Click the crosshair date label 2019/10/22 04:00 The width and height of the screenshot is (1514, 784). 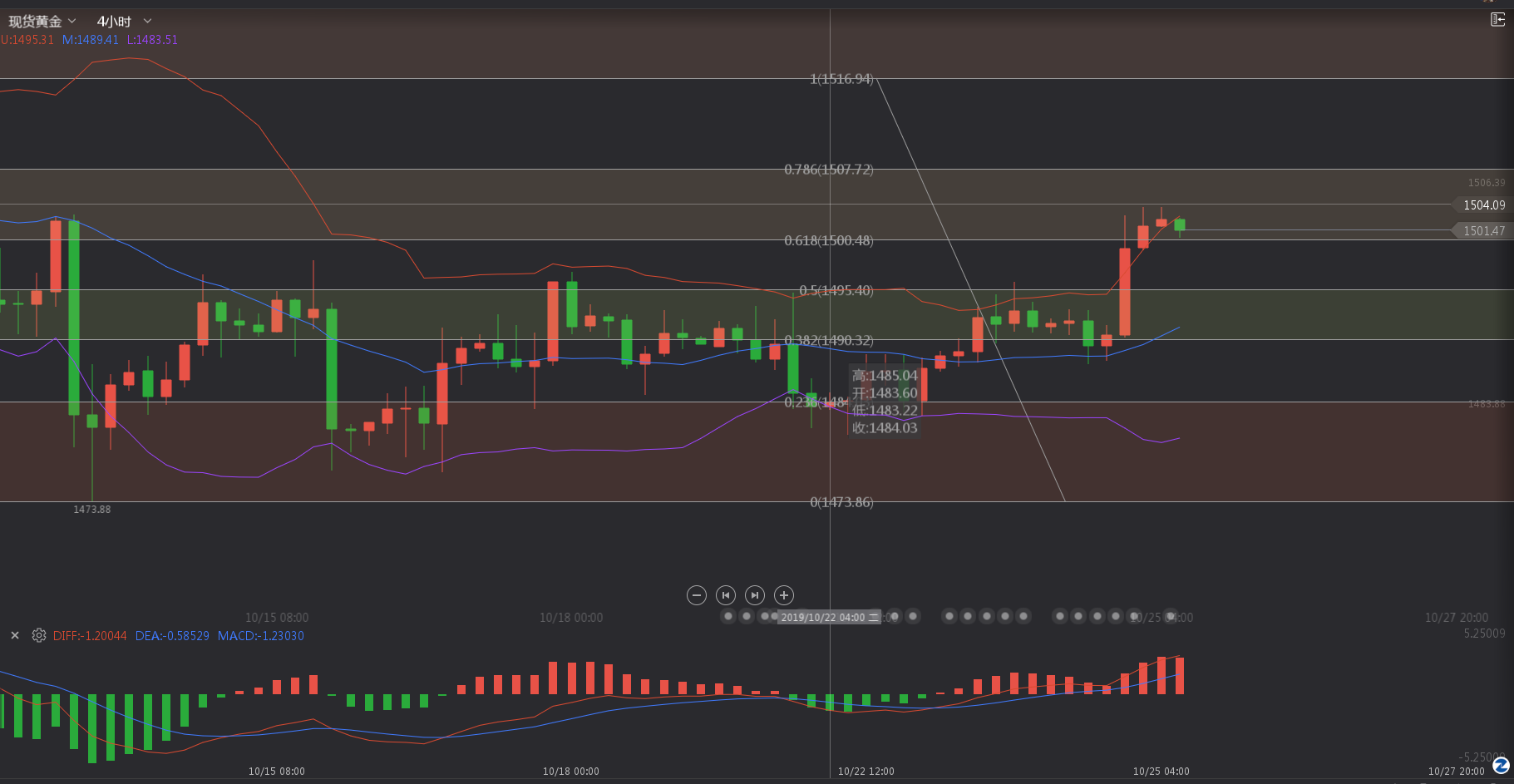(x=829, y=617)
